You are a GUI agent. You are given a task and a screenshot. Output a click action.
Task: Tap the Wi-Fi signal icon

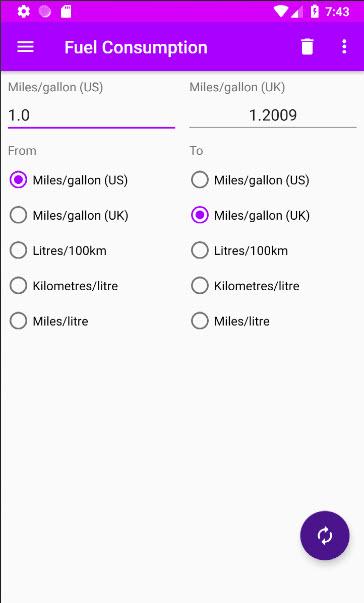click(x=281, y=12)
